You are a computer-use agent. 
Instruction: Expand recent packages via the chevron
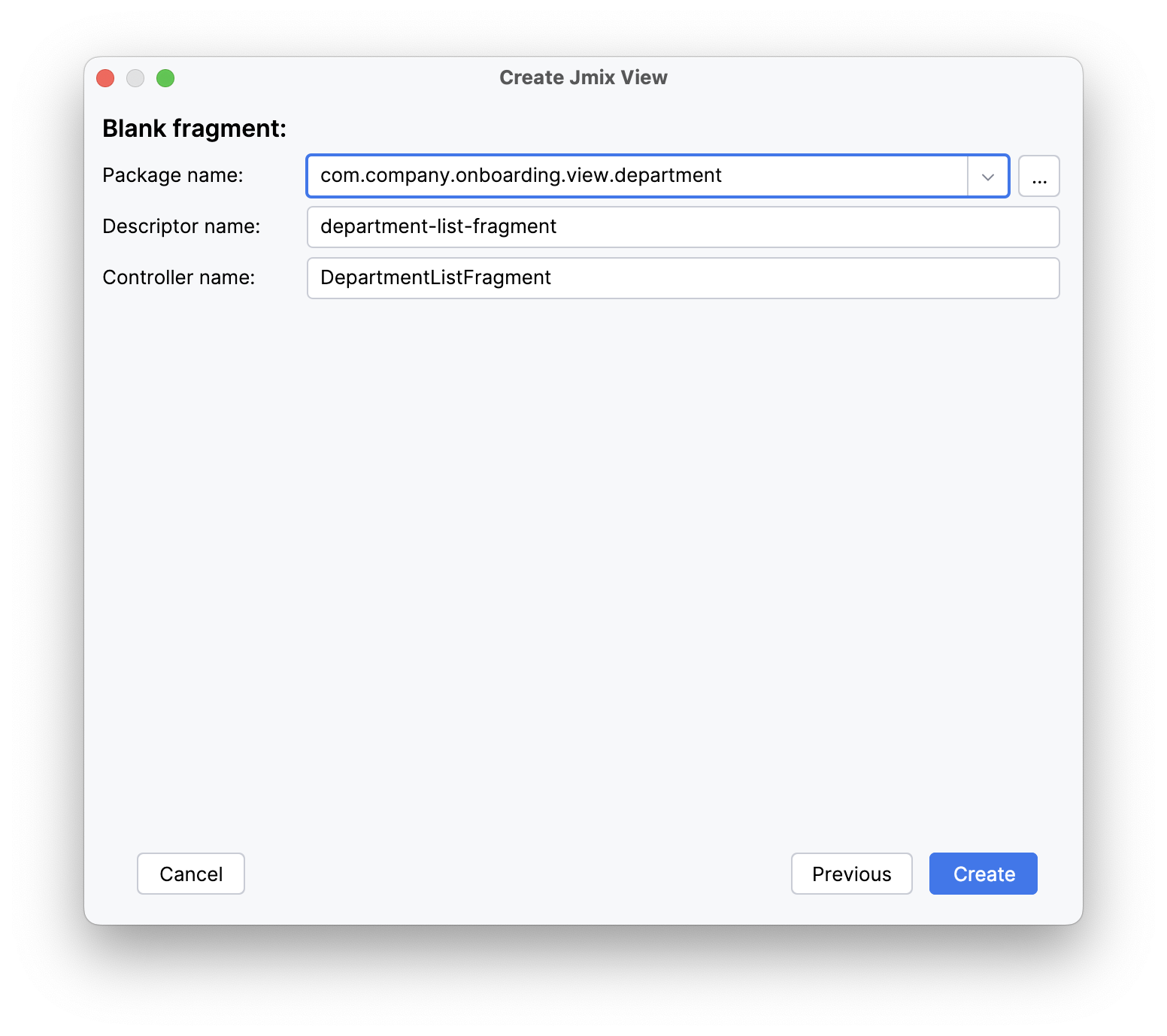point(987,176)
